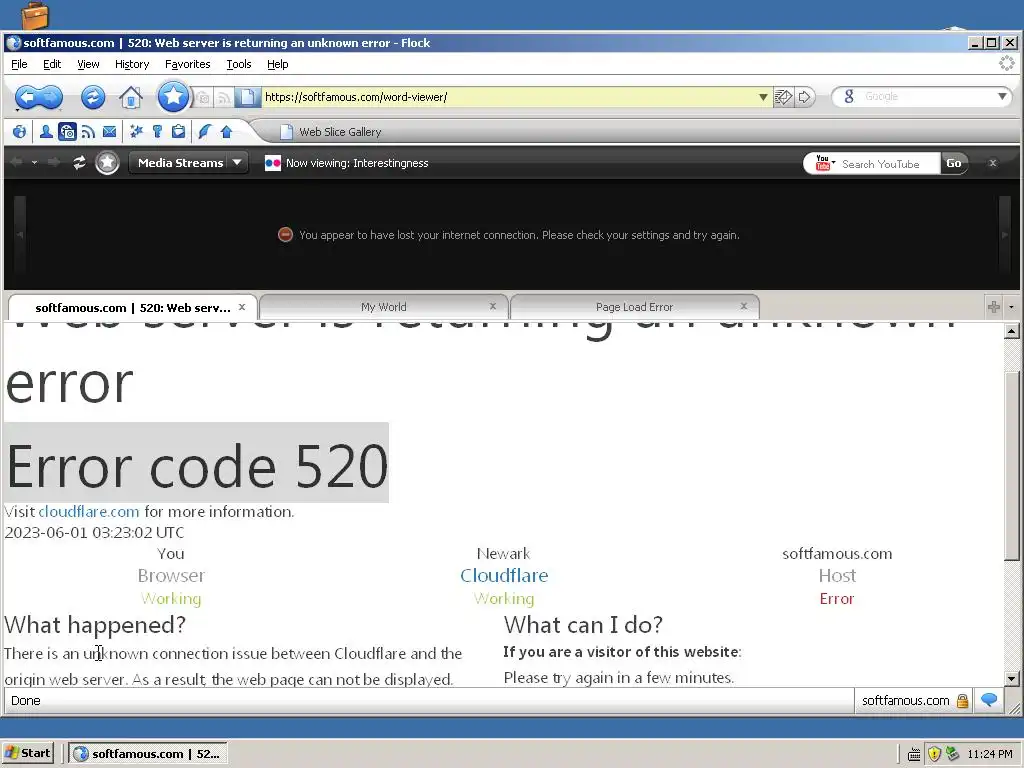Open the History menu
Viewport: 1024px width, 768px height.
pyautogui.click(x=132, y=64)
